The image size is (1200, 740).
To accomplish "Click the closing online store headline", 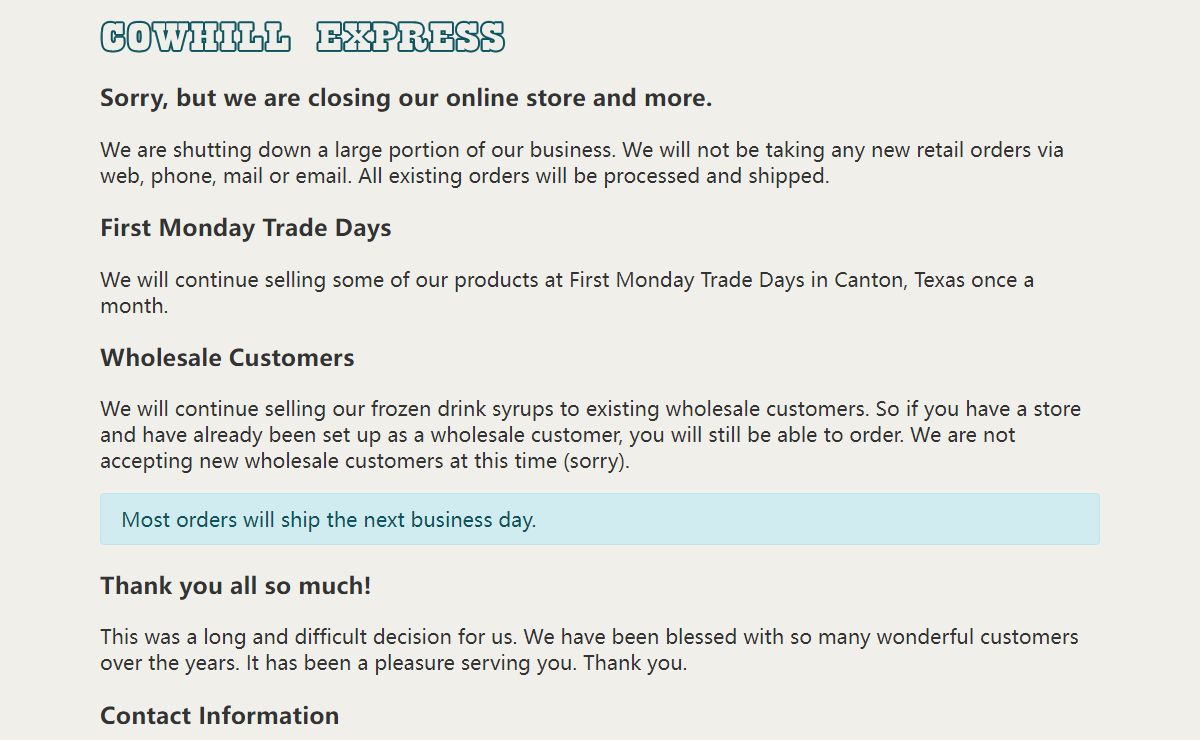I will pyautogui.click(x=406, y=98).
